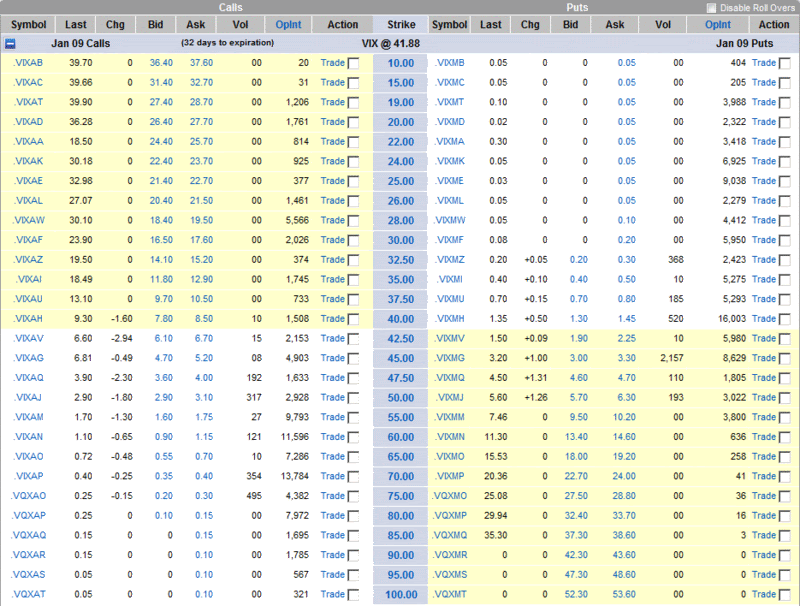
Task: Select the 10.00 strike price
Action: click(401, 63)
